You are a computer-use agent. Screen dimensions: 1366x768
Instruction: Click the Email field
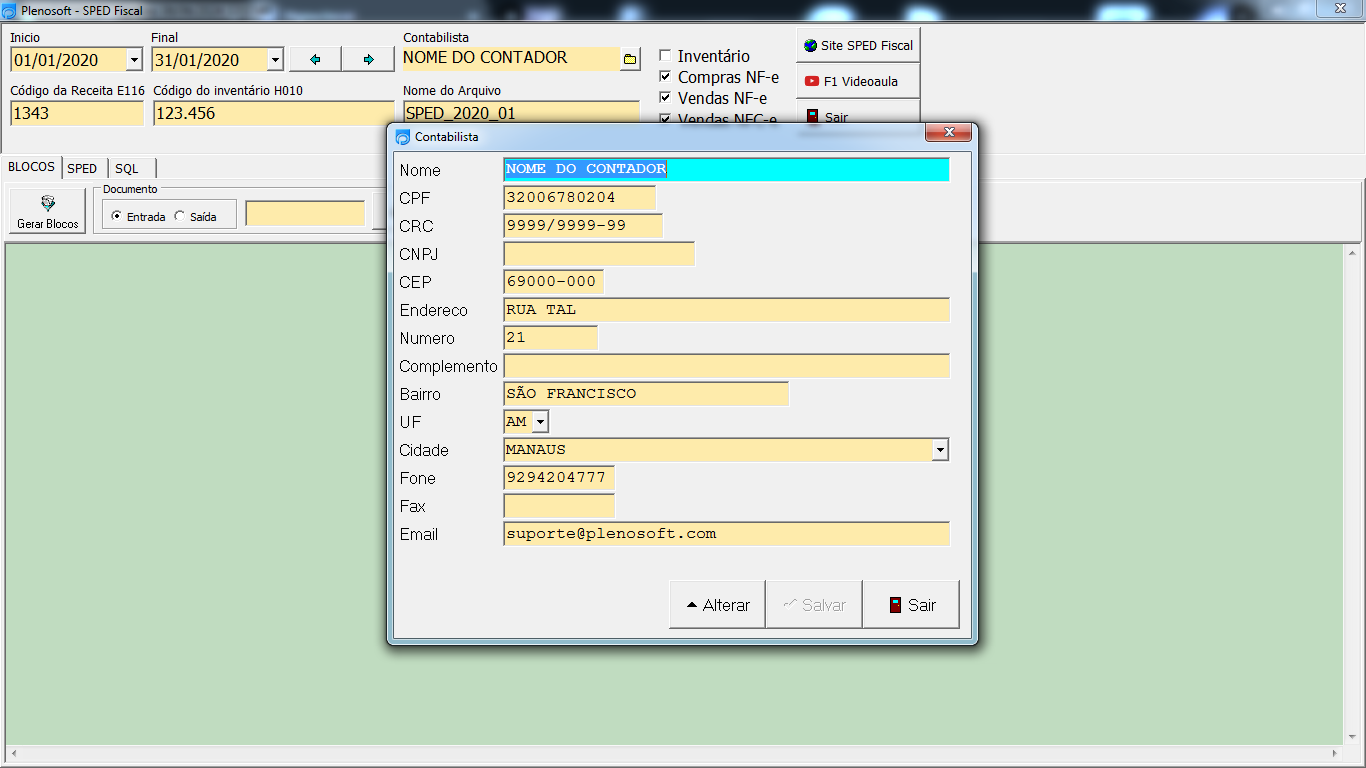click(x=727, y=534)
